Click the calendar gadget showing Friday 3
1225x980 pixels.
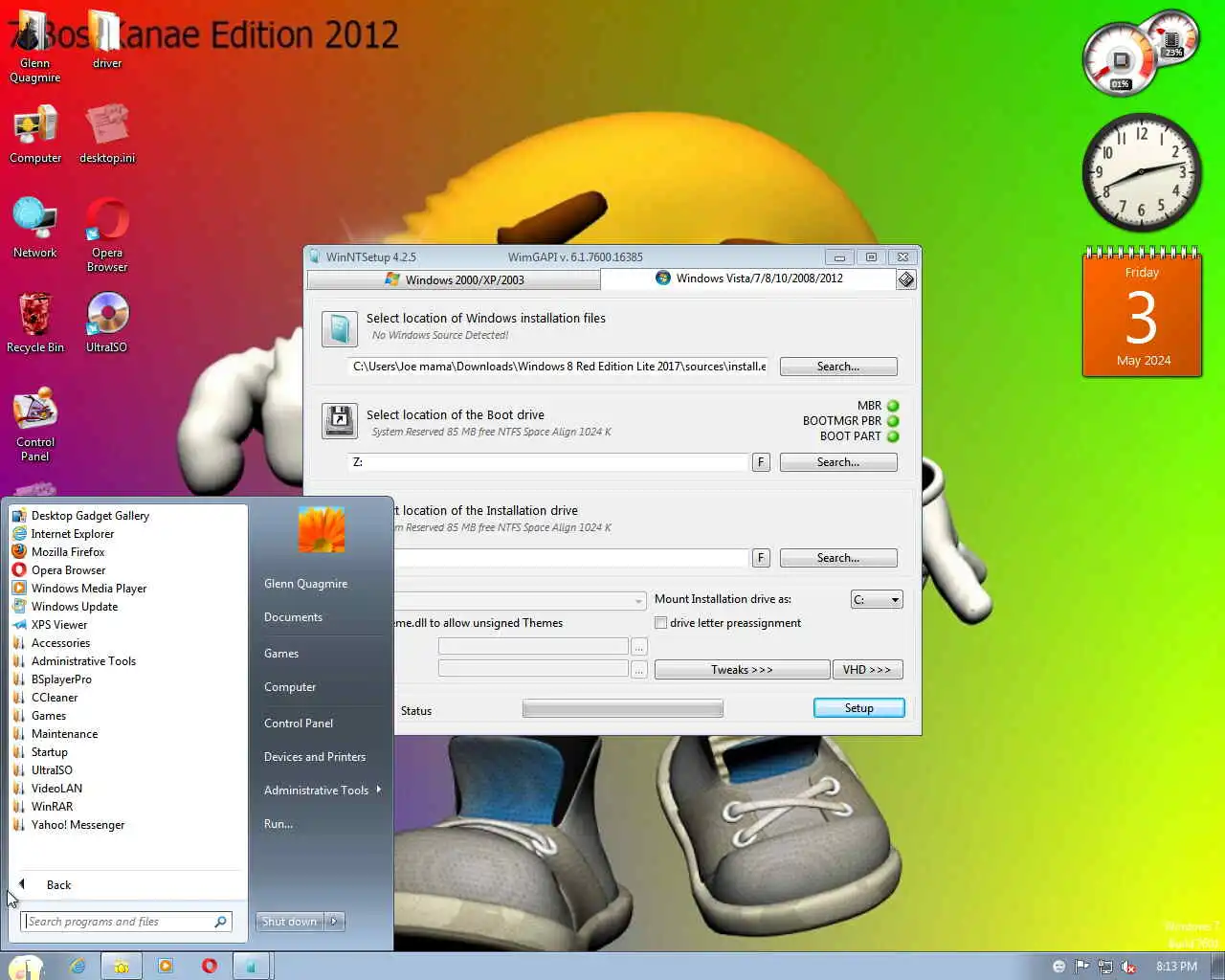click(1142, 313)
